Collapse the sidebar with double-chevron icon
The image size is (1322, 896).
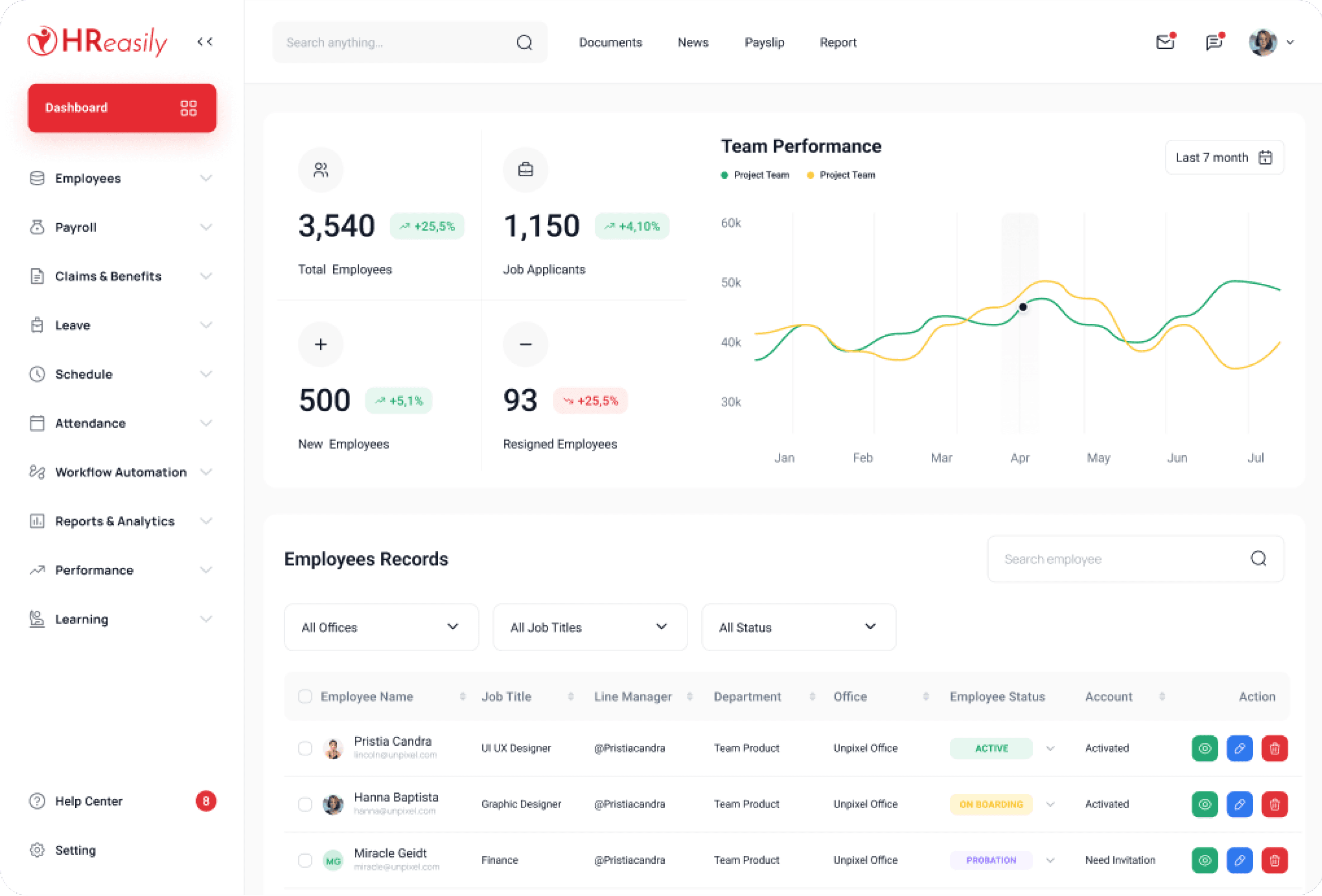(205, 42)
